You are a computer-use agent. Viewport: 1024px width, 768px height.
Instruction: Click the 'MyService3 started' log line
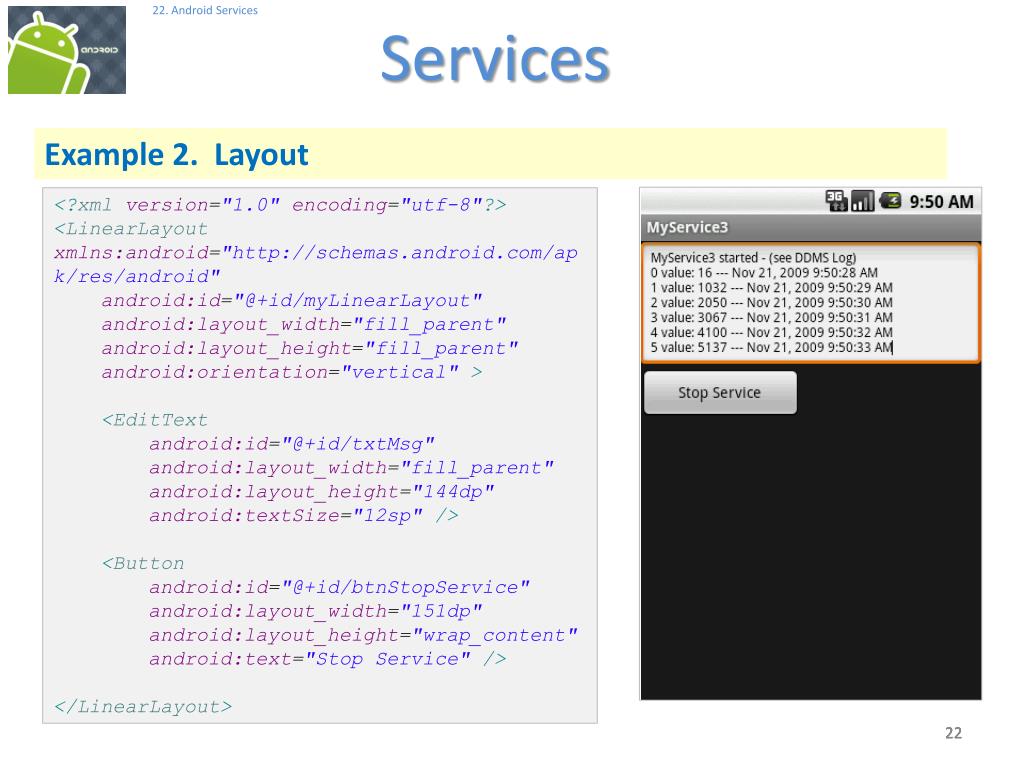753,257
